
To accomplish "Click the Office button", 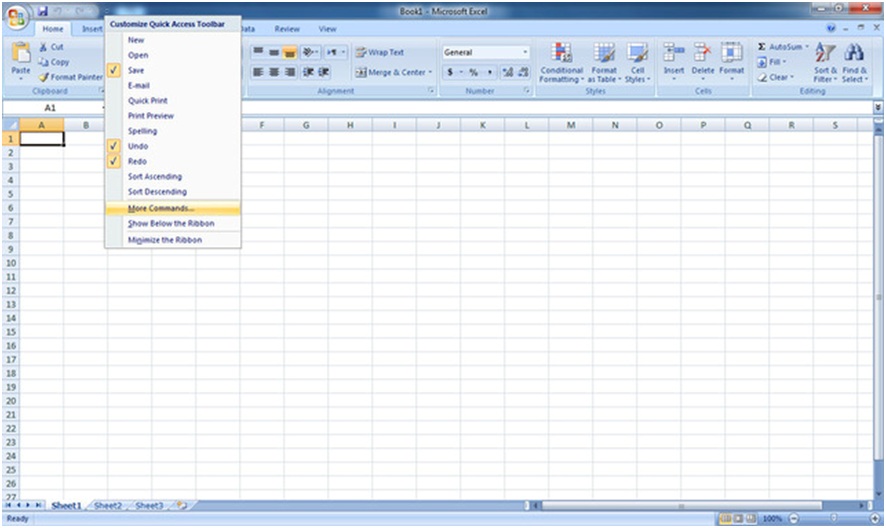I will coord(16,17).
